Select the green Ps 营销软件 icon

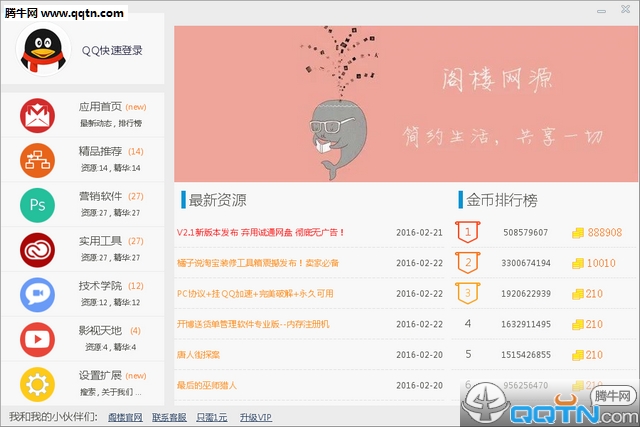click(x=38, y=205)
